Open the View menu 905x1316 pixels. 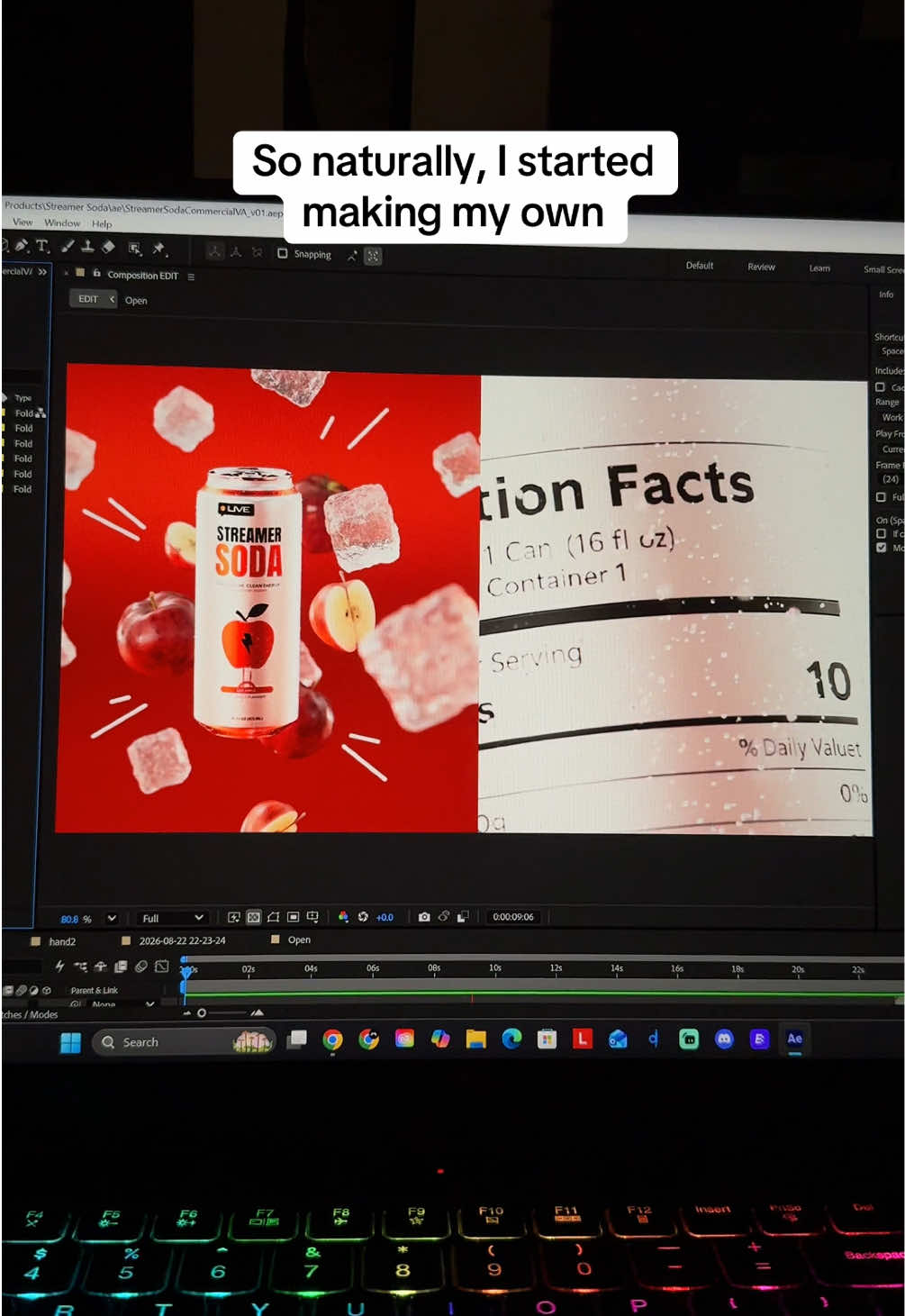pos(23,222)
